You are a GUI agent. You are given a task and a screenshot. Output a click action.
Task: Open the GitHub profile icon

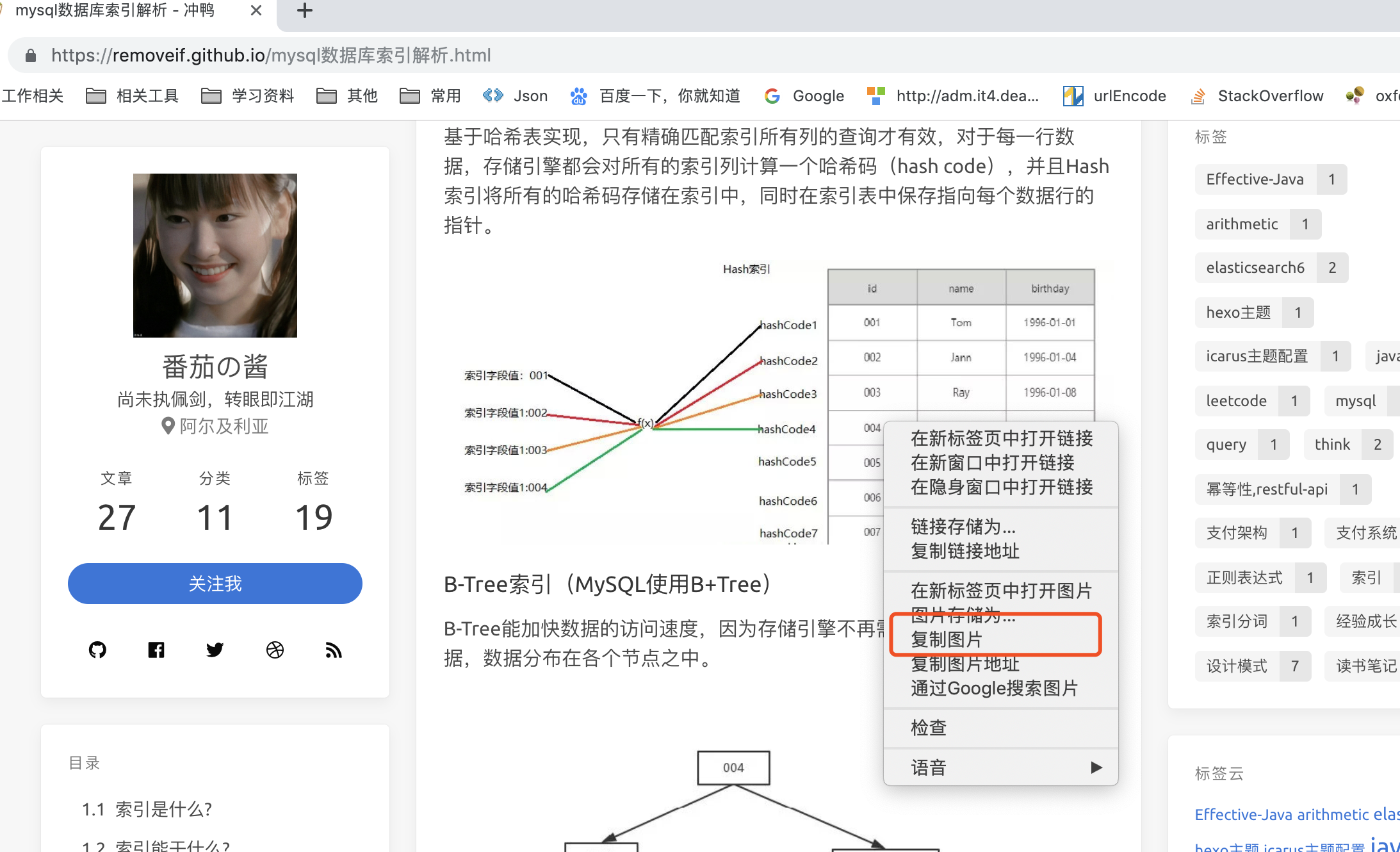(97, 650)
